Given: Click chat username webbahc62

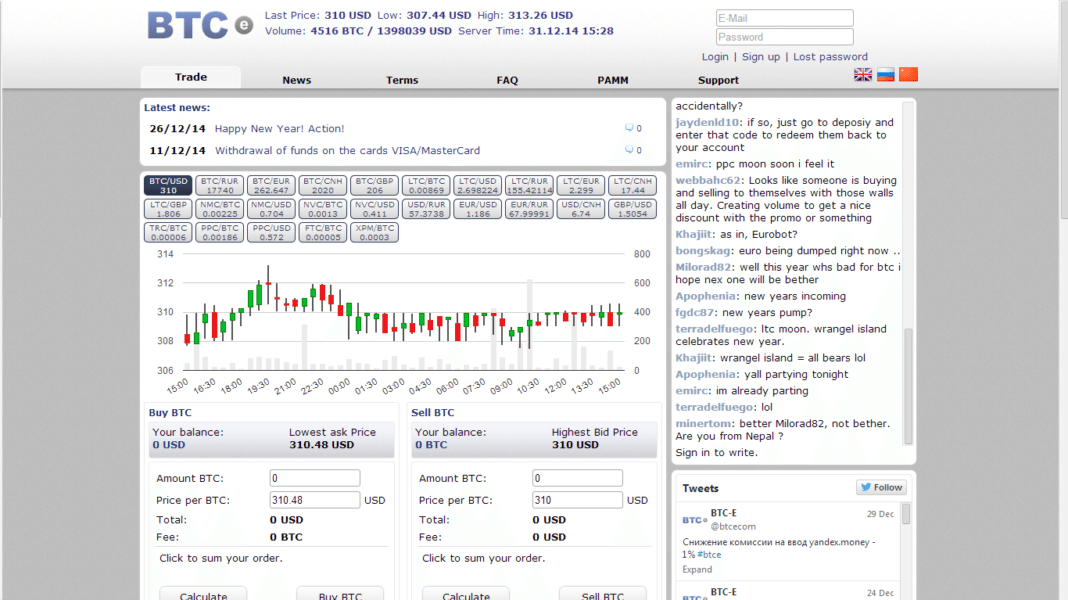Looking at the screenshot, I should 708,180.
